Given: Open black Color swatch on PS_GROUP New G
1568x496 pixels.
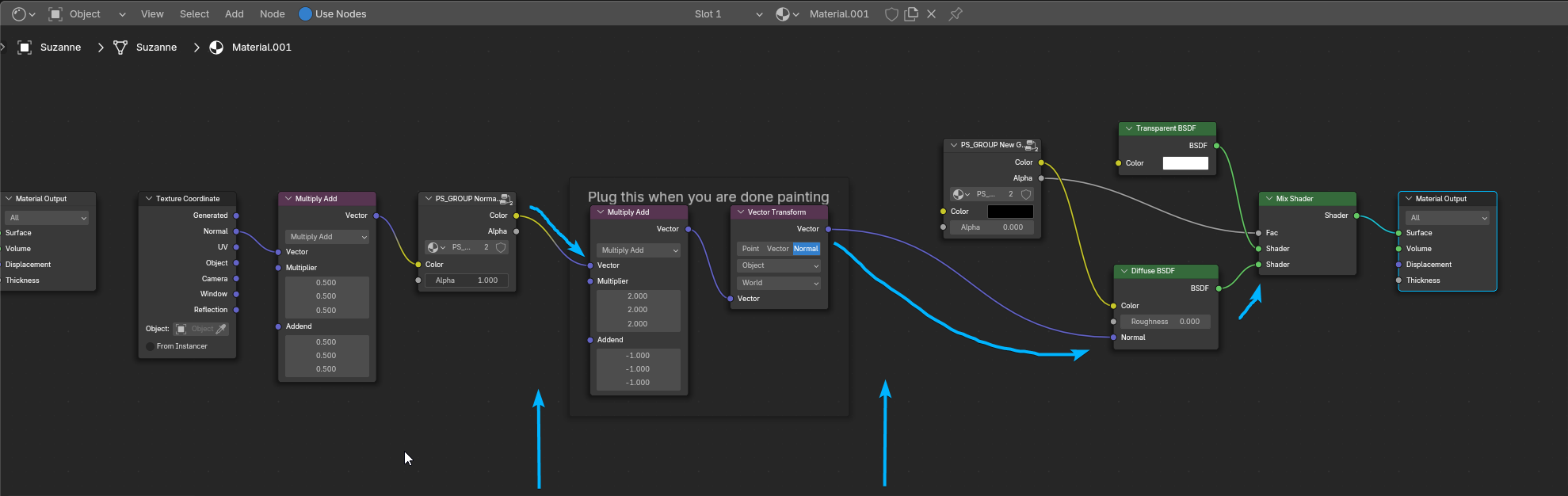Looking at the screenshot, I should click(1010, 212).
